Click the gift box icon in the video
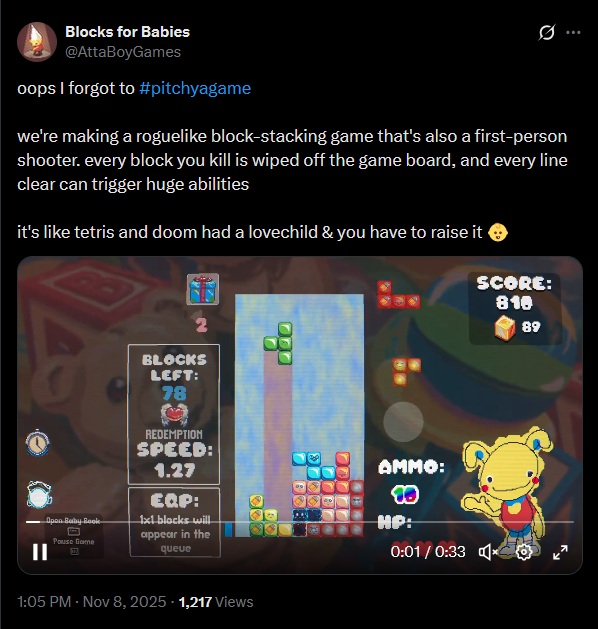Image resolution: width=598 pixels, height=629 pixels. [x=203, y=289]
